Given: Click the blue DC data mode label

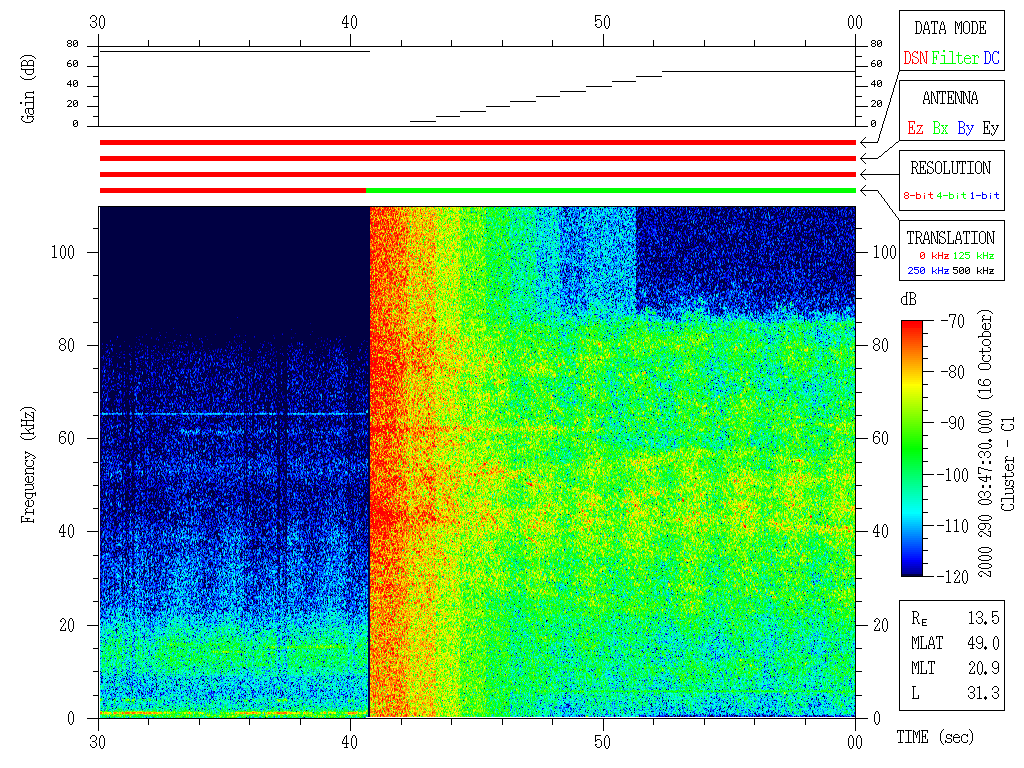Looking at the screenshot, I should pyautogui.click(x=991, y=59).
